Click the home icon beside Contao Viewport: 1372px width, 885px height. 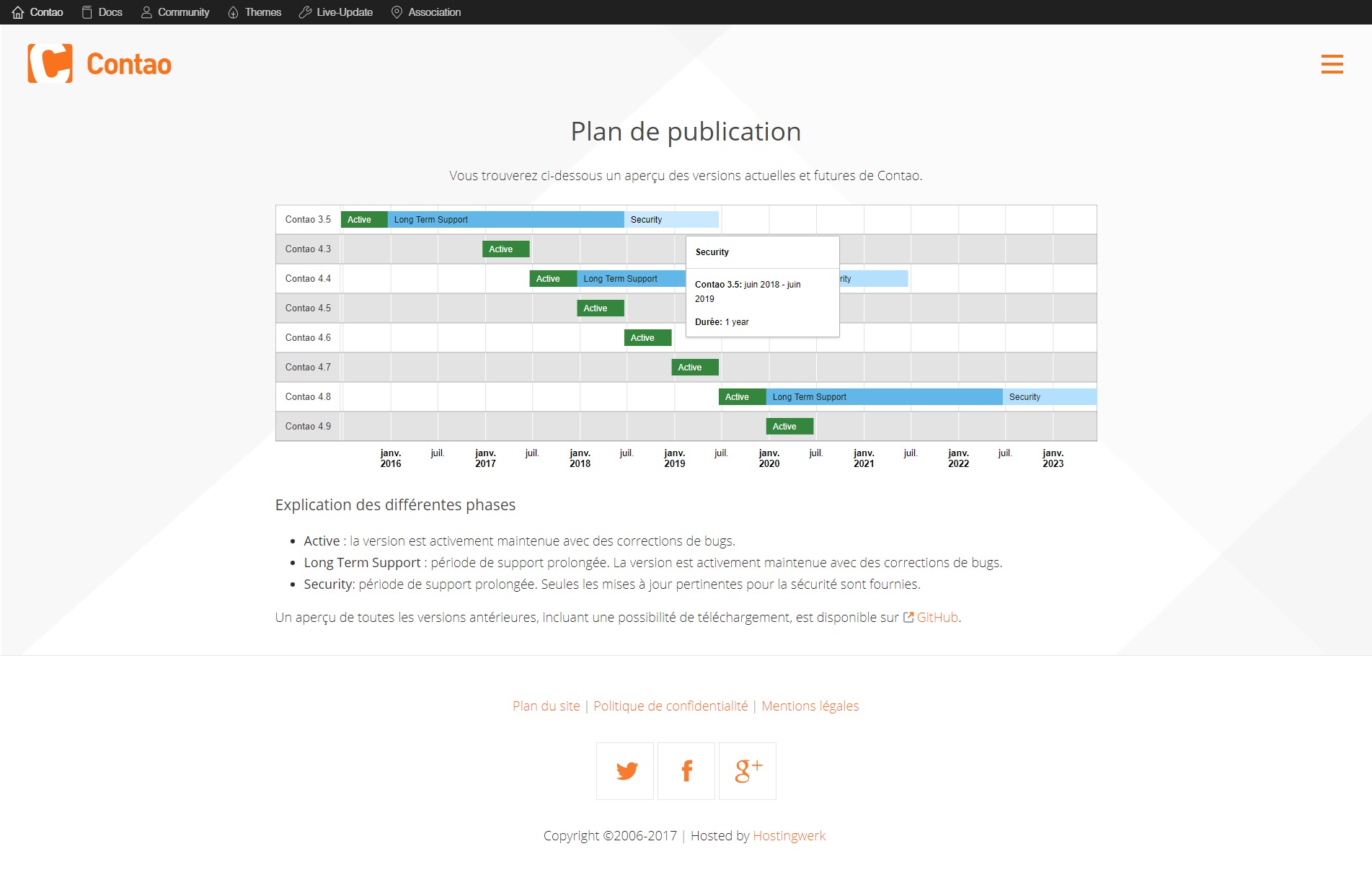18,12
